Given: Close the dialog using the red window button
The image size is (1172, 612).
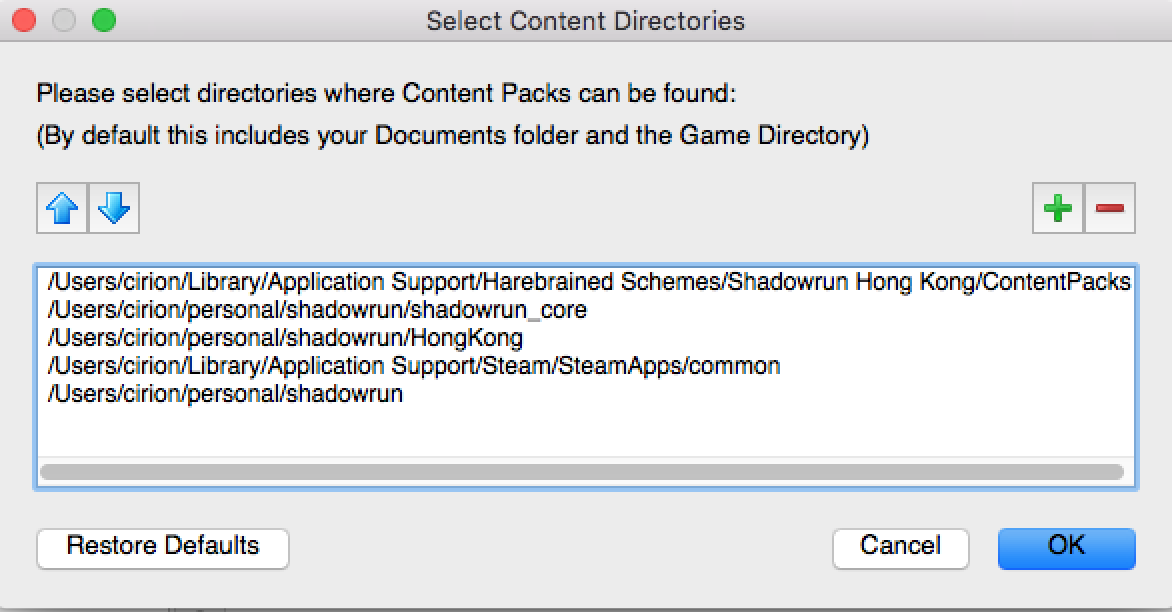Looking at the screenshot, I should tap(26, 20).
